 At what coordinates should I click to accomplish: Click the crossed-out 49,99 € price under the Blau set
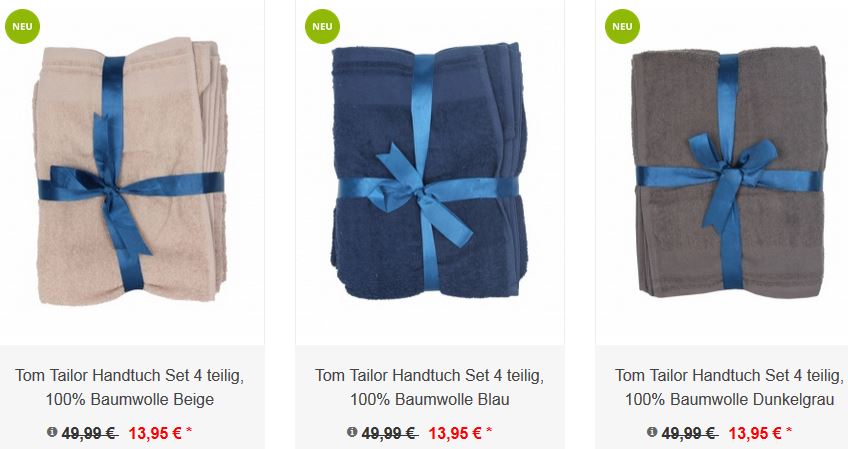pos(390,433)
